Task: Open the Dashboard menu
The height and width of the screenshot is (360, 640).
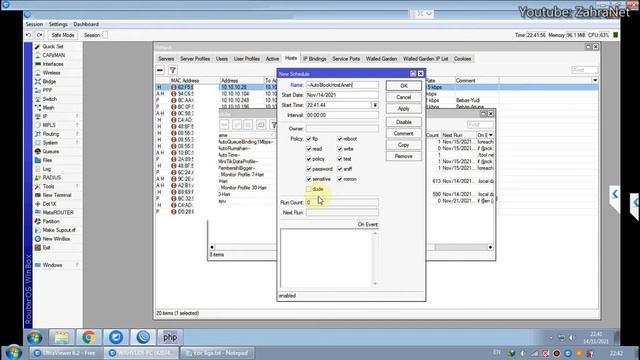Action: pyautogui.click(x=86, y=24)
